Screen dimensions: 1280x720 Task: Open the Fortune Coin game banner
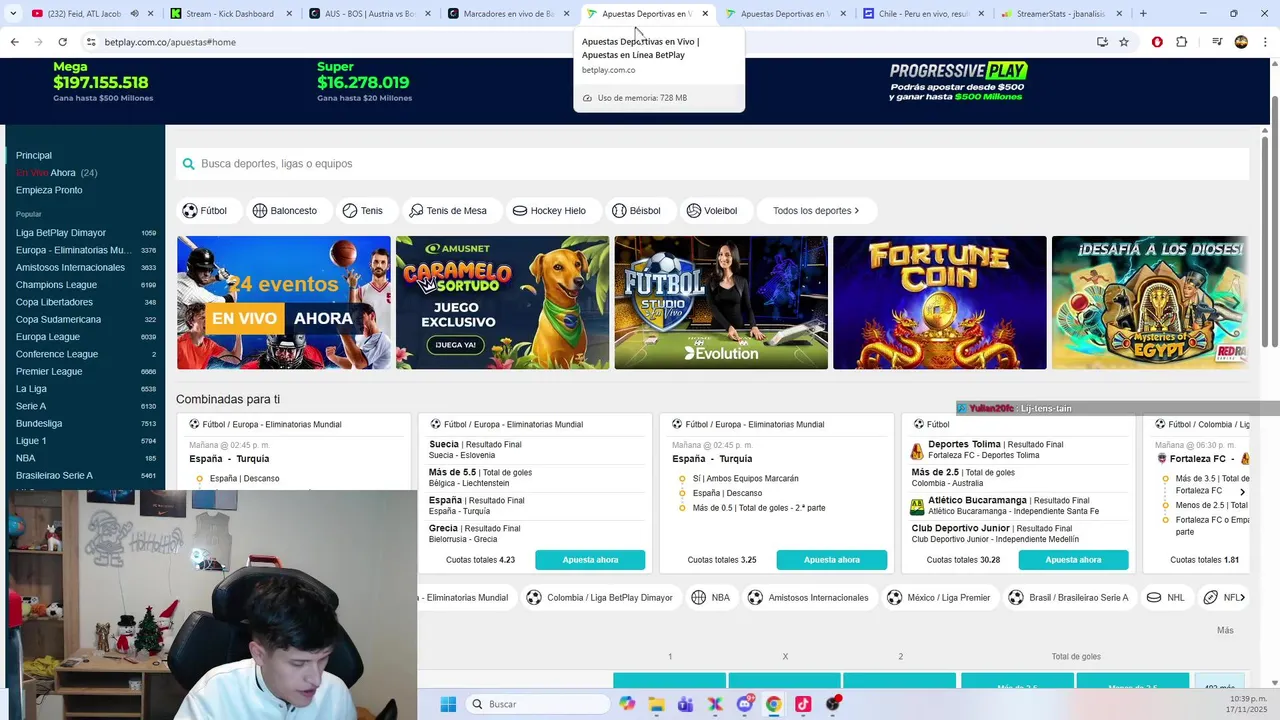coord(940,303)
